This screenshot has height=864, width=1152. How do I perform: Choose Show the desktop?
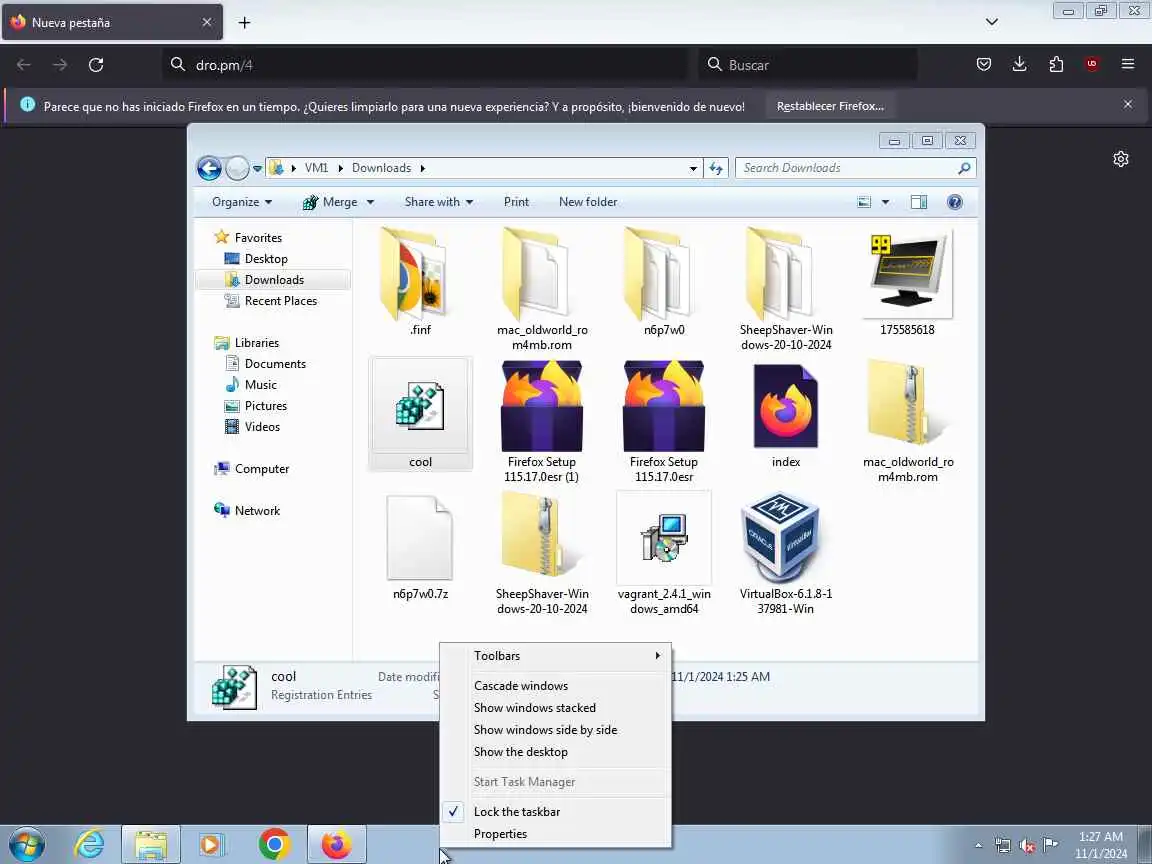pos(555,752)
